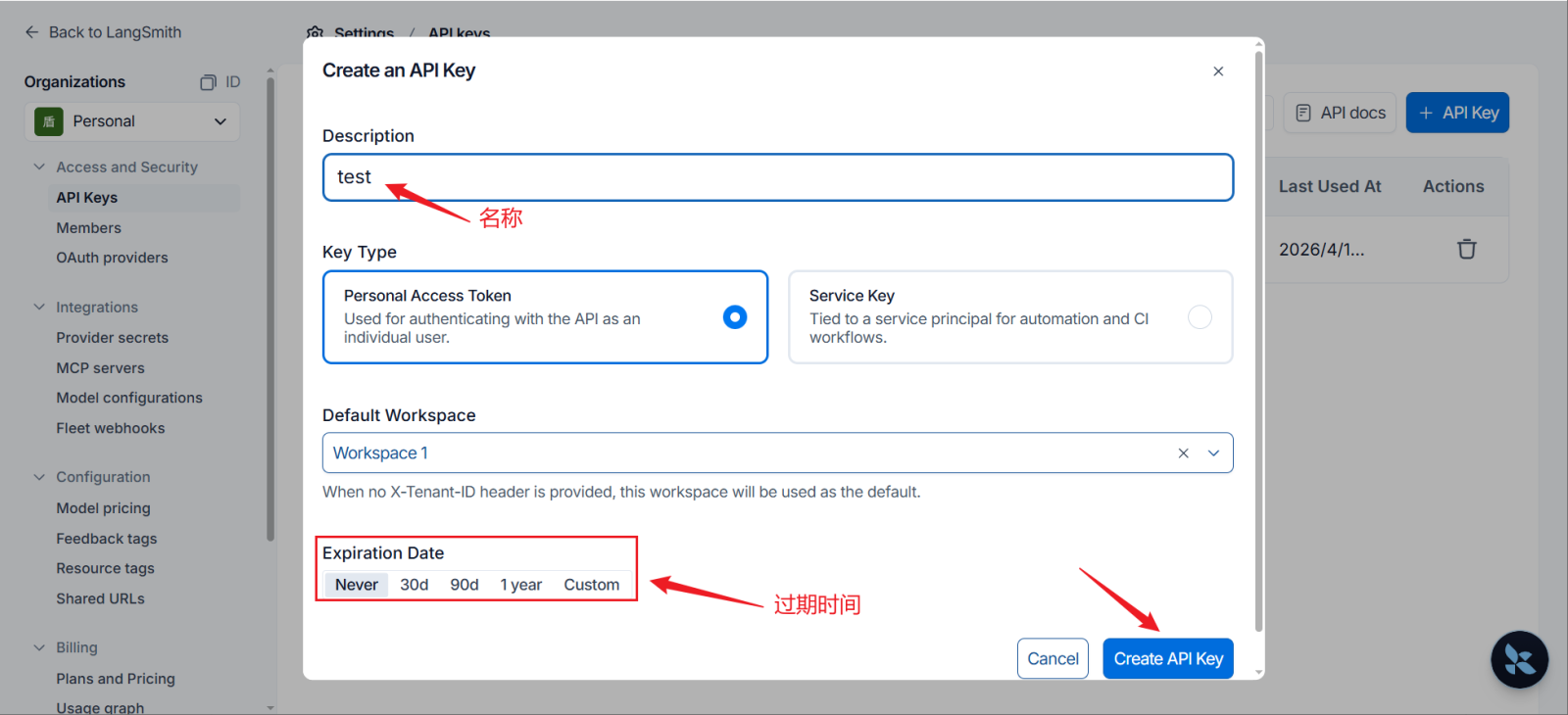
Task: Open Resource tags settings
Action: 106,568
